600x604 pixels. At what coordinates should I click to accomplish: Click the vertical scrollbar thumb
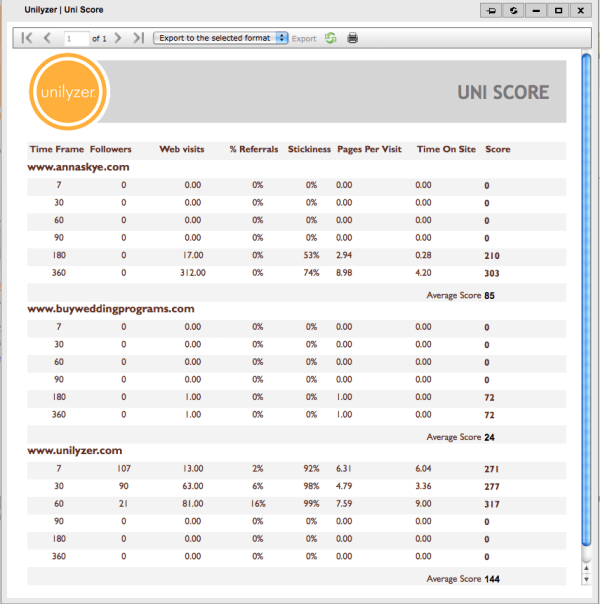[x=586, y=300]
